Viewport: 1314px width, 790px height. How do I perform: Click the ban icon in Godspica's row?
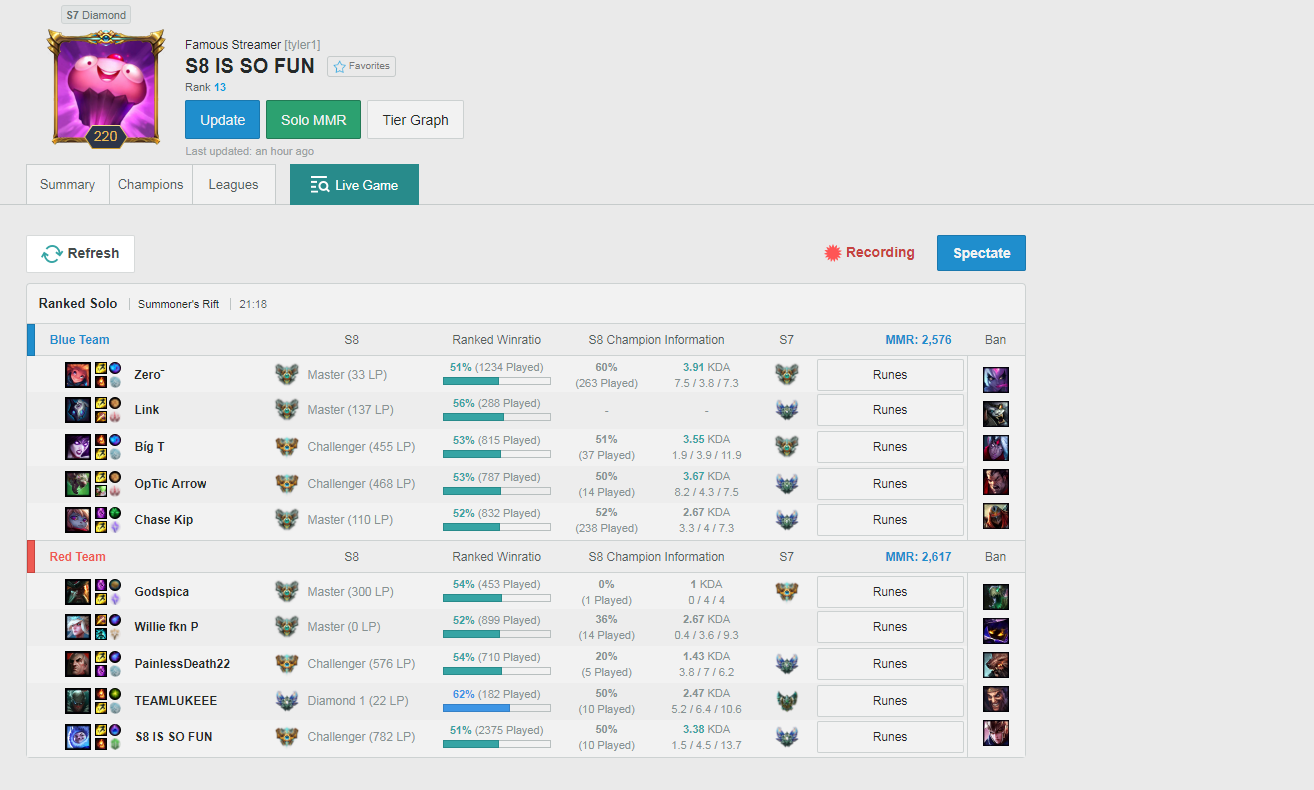pos(995,597)
